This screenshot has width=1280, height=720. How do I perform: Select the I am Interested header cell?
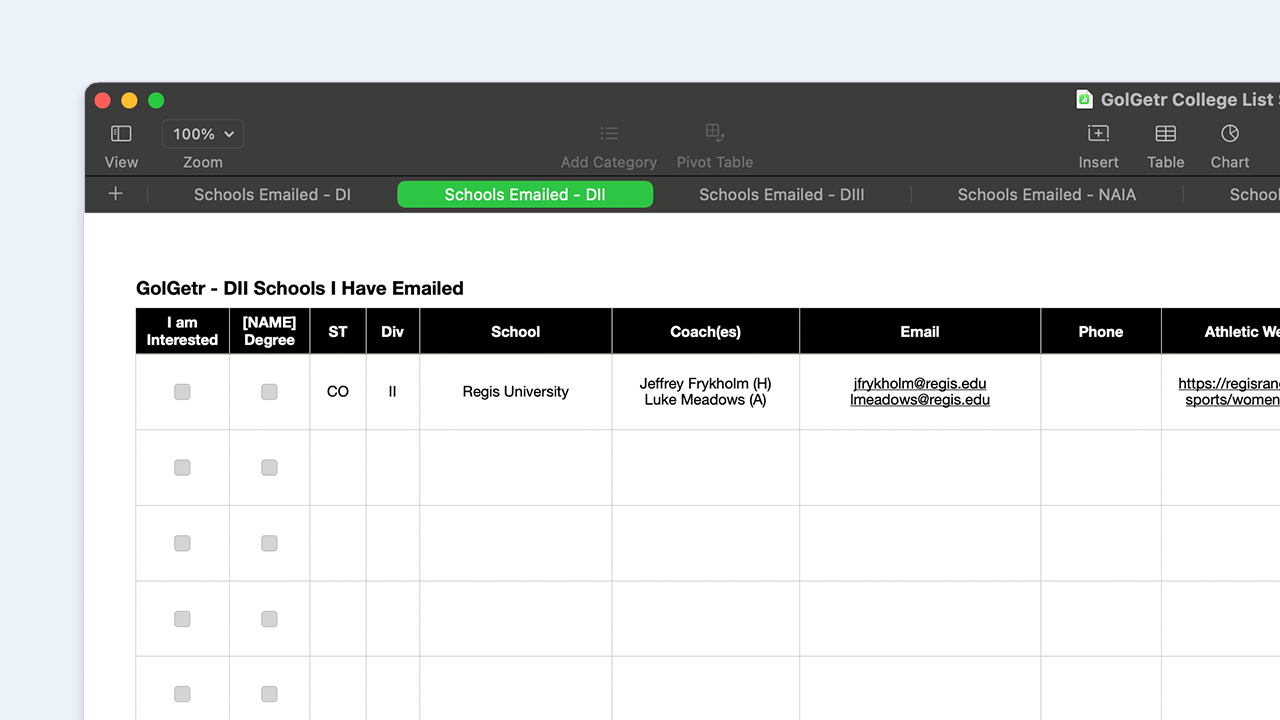click(x=182, y=331)
